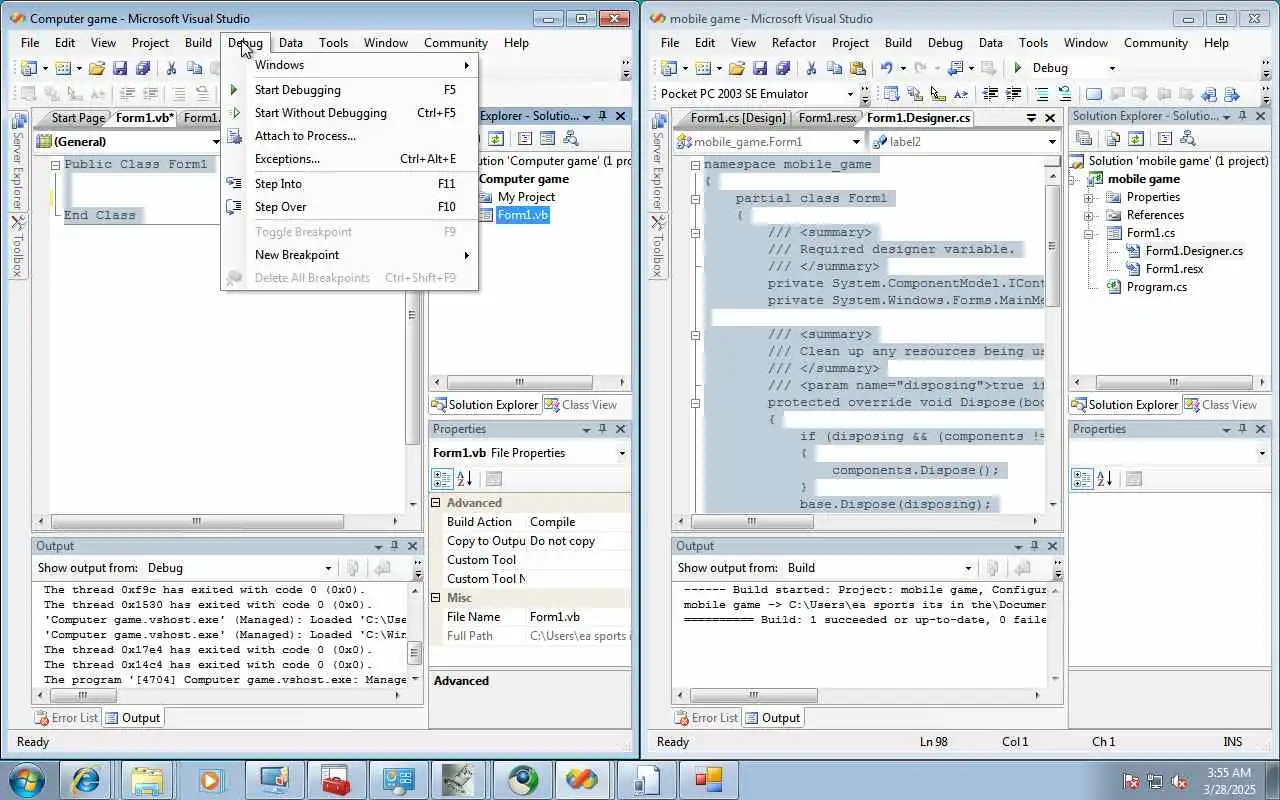
Task: Open label2 member dropdown in code editor
Action: point(1052,142)
